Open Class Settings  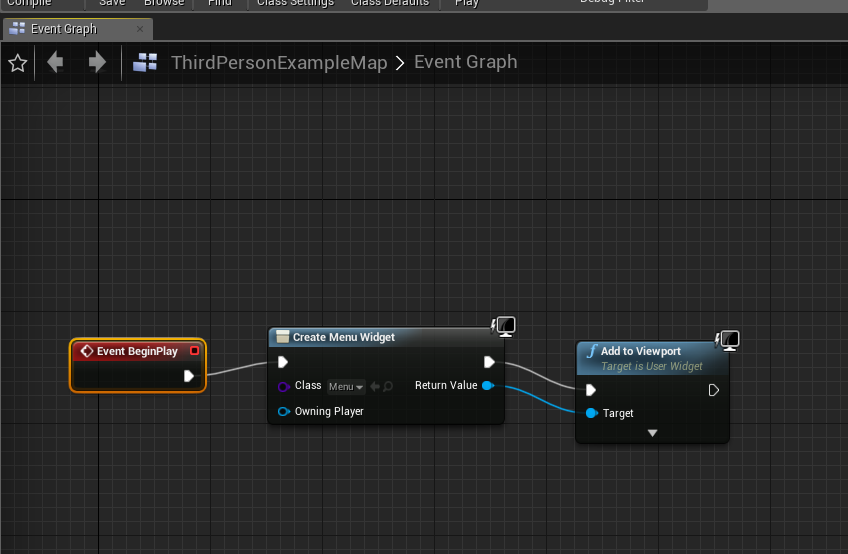point(295,3)
